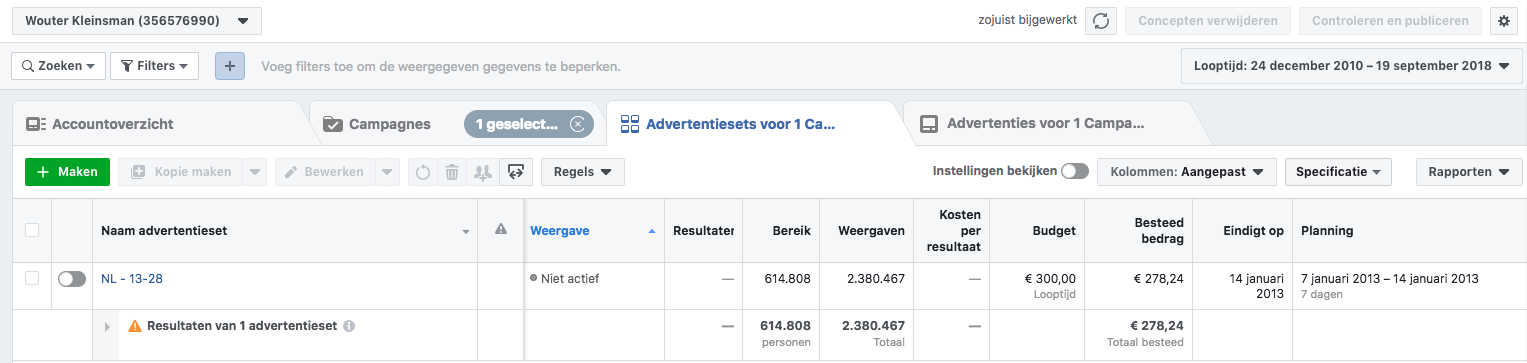
Task: Click the Resultaten column header
Action: click(704, 231)
